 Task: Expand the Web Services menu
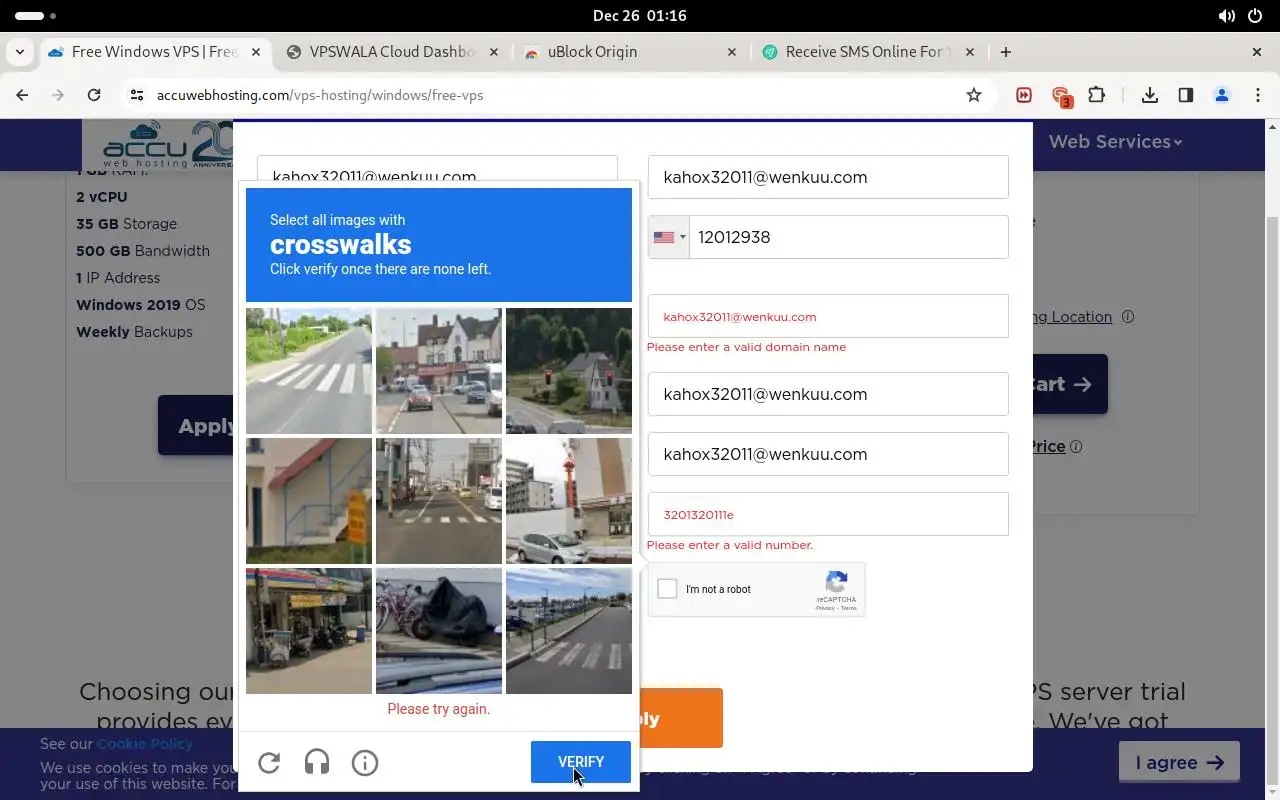(x=1115, y=141)
